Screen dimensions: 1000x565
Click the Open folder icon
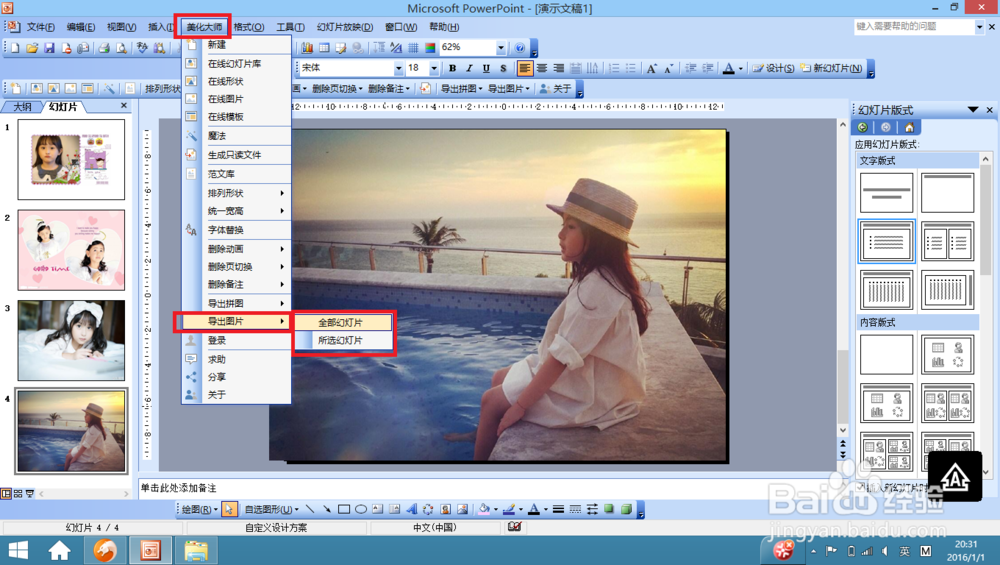[32, 48]
